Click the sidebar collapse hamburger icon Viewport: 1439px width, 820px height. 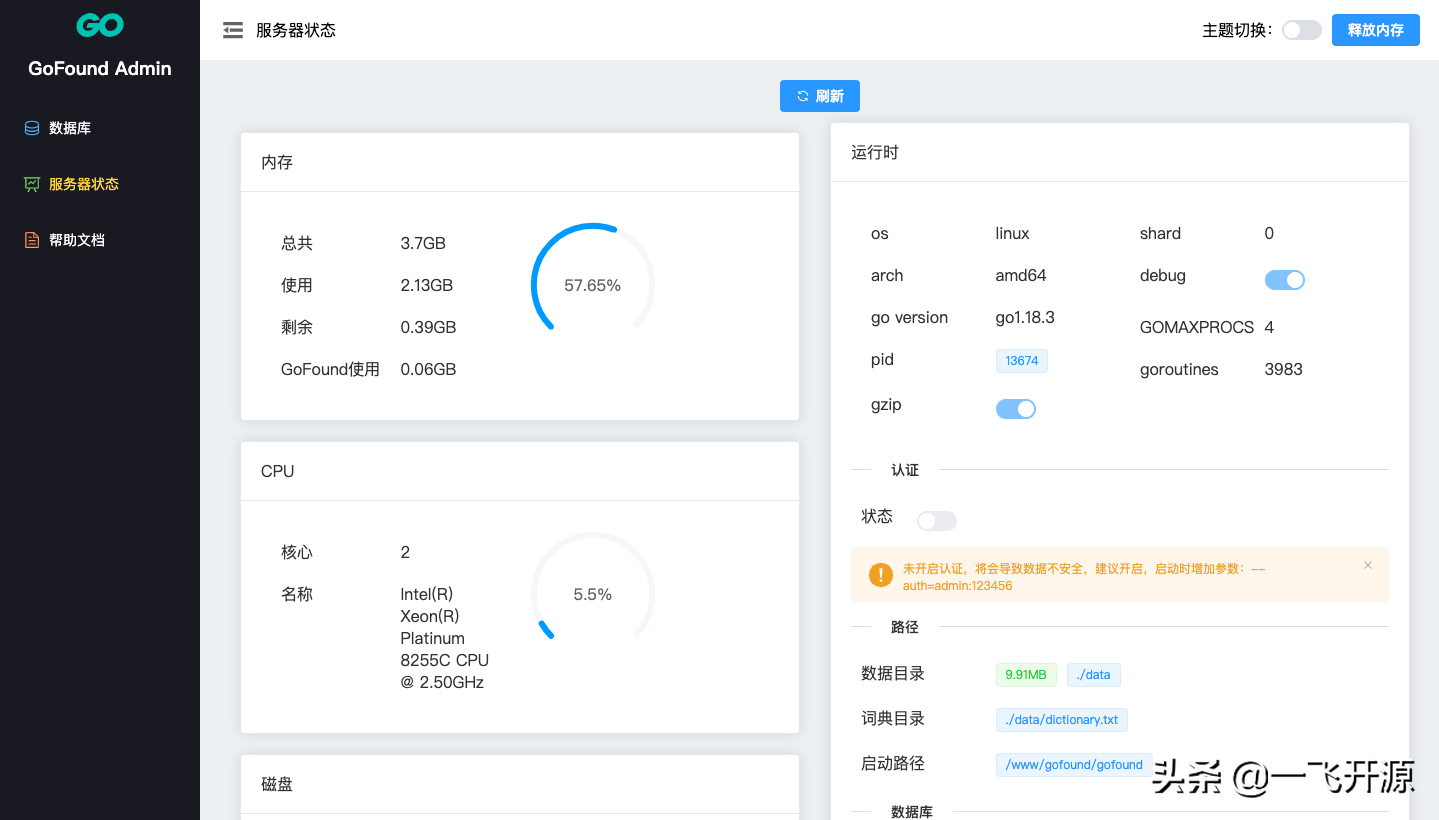click(233, 30)
